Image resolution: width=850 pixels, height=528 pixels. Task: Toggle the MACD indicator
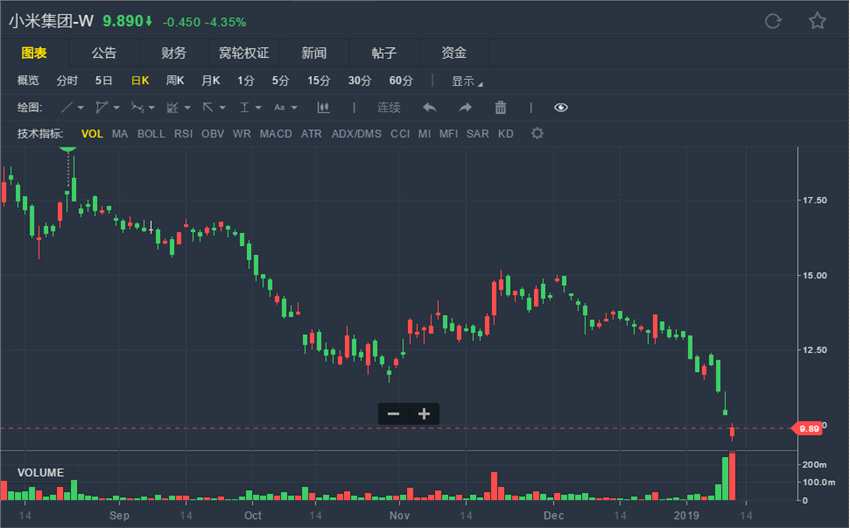[276, 133]
